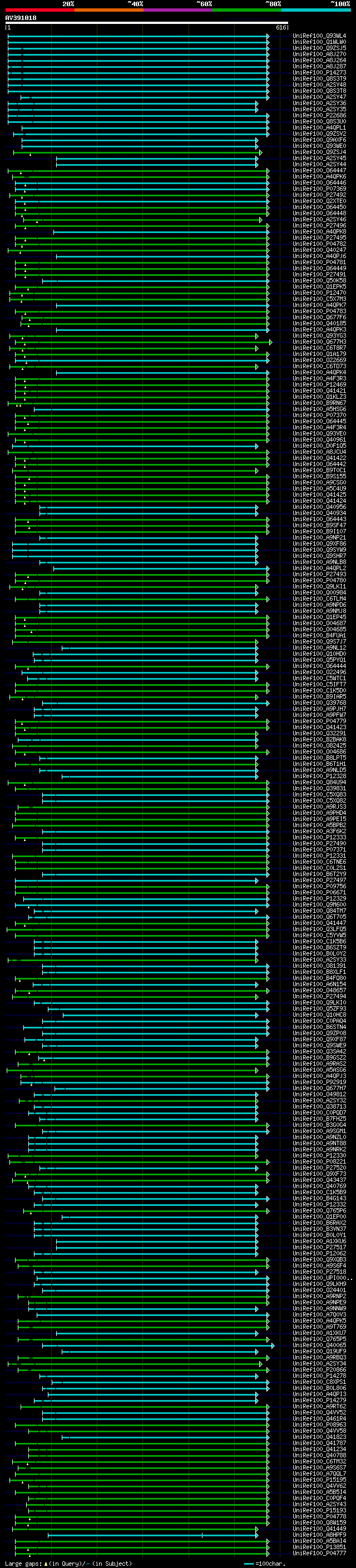356x1568 pixels.
Task: Select label UniRef100_Q93WE0
Action: [x=319, y=146]
